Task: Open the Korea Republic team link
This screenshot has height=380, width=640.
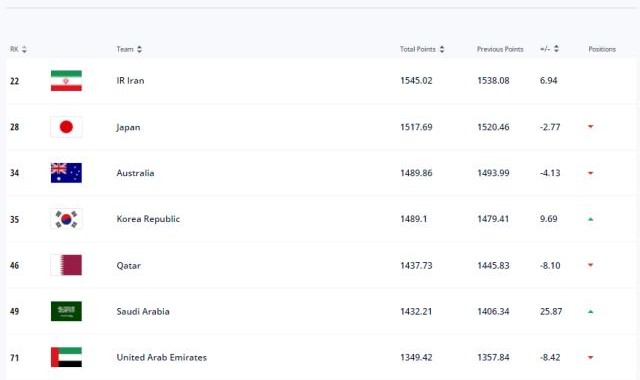Action: click(148, 219)
